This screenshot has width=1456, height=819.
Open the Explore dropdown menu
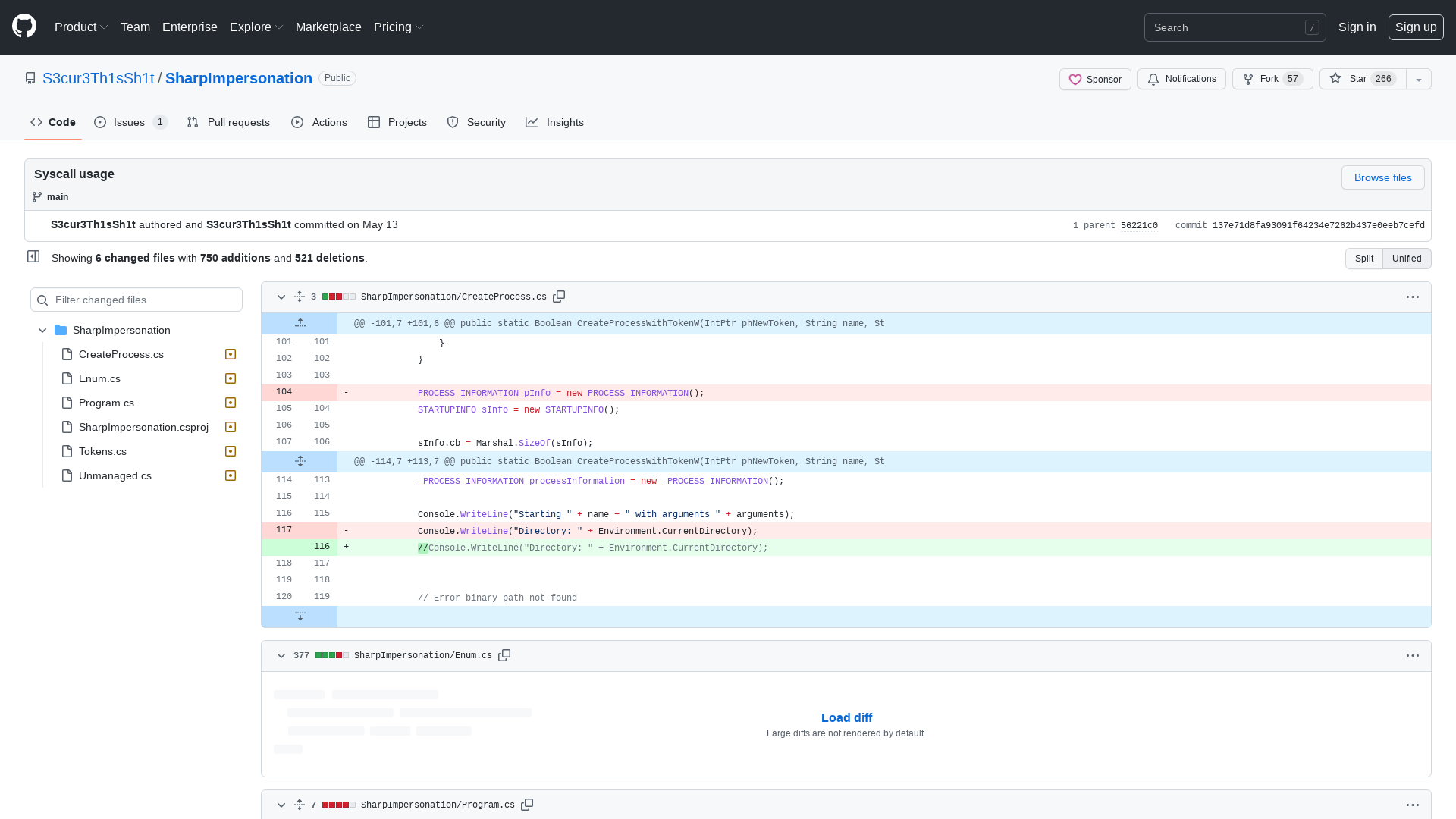(256, 27)
